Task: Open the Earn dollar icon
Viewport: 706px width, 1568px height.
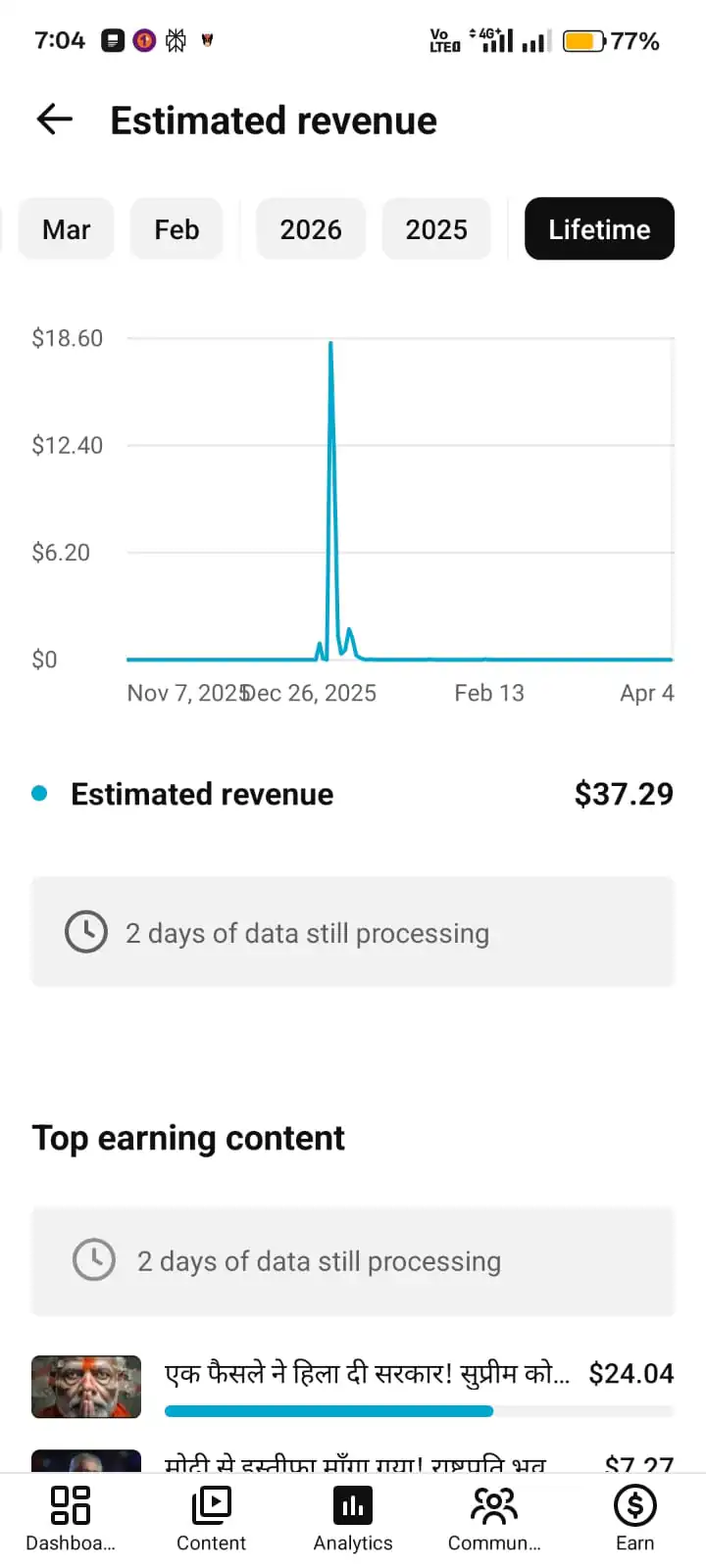Action: tap(634, 1505)
